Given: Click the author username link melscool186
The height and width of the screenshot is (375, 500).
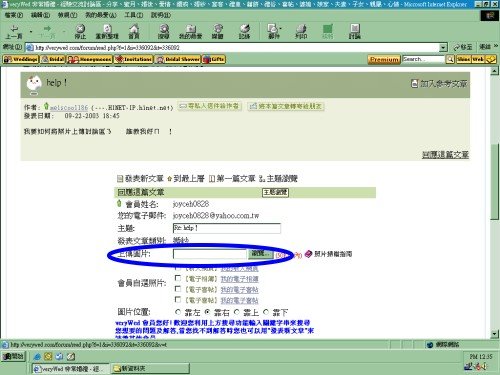Looking at the screenshot, I should (x=69, y=107).
